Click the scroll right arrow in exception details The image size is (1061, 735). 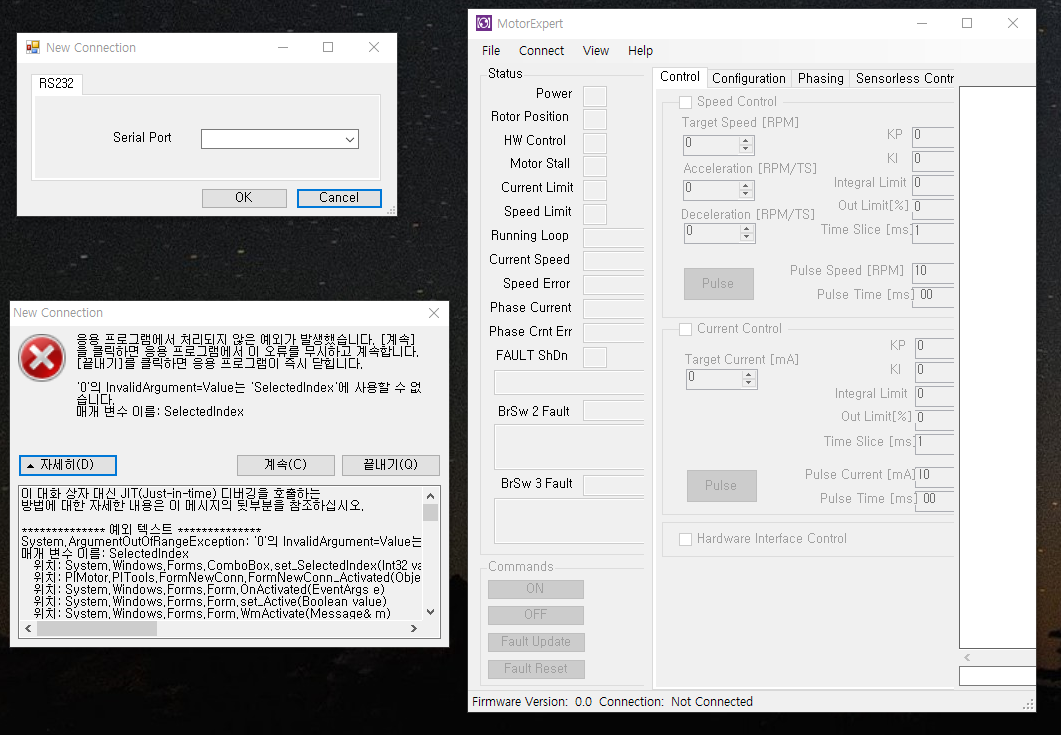414,629
